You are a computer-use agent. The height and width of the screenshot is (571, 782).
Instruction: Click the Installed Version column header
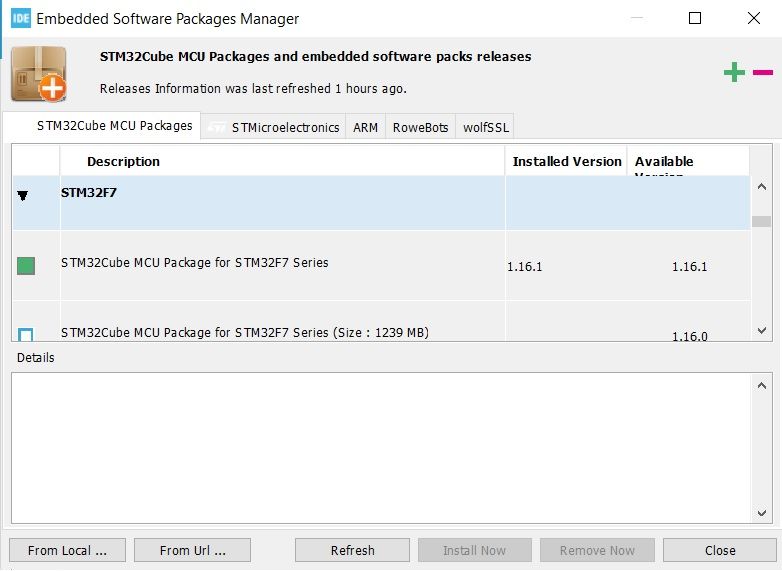coord(566,161)
